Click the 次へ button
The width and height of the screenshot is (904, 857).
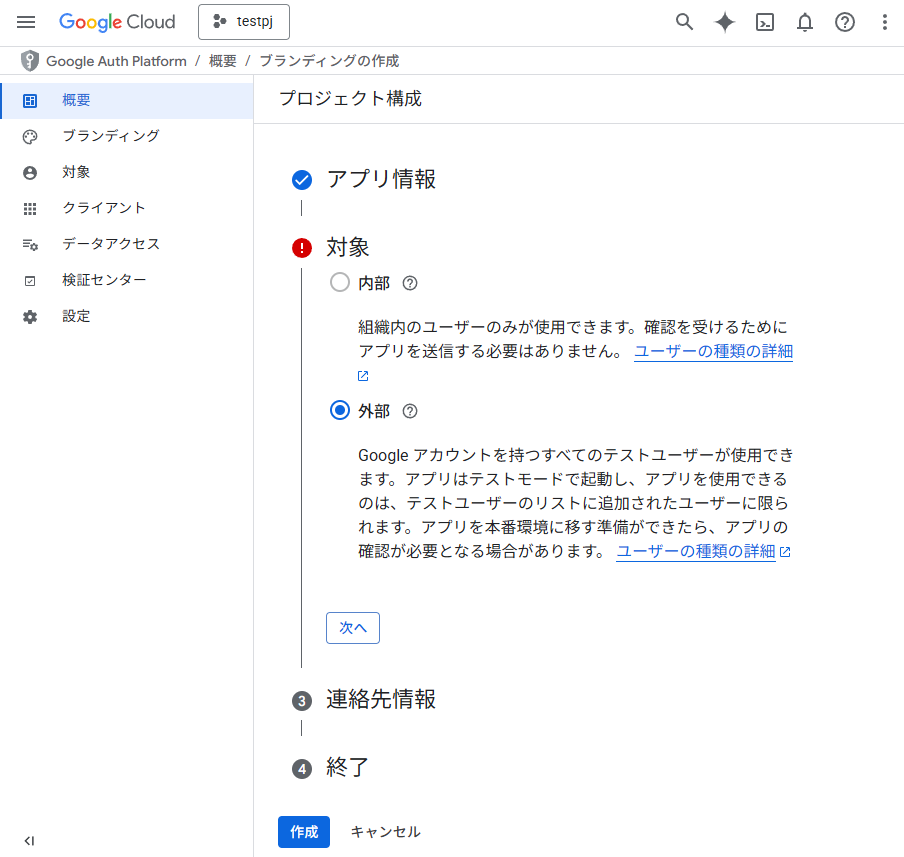pos(353,628)
